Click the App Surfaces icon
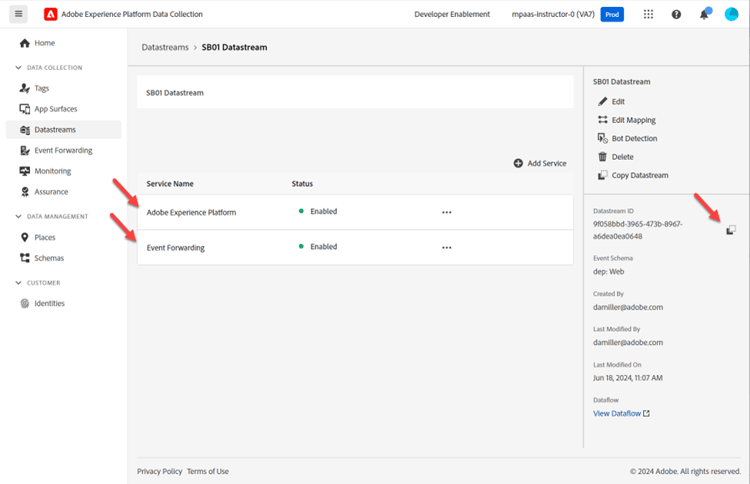Viewport: 750px width, 484px height. coord(24,109)
